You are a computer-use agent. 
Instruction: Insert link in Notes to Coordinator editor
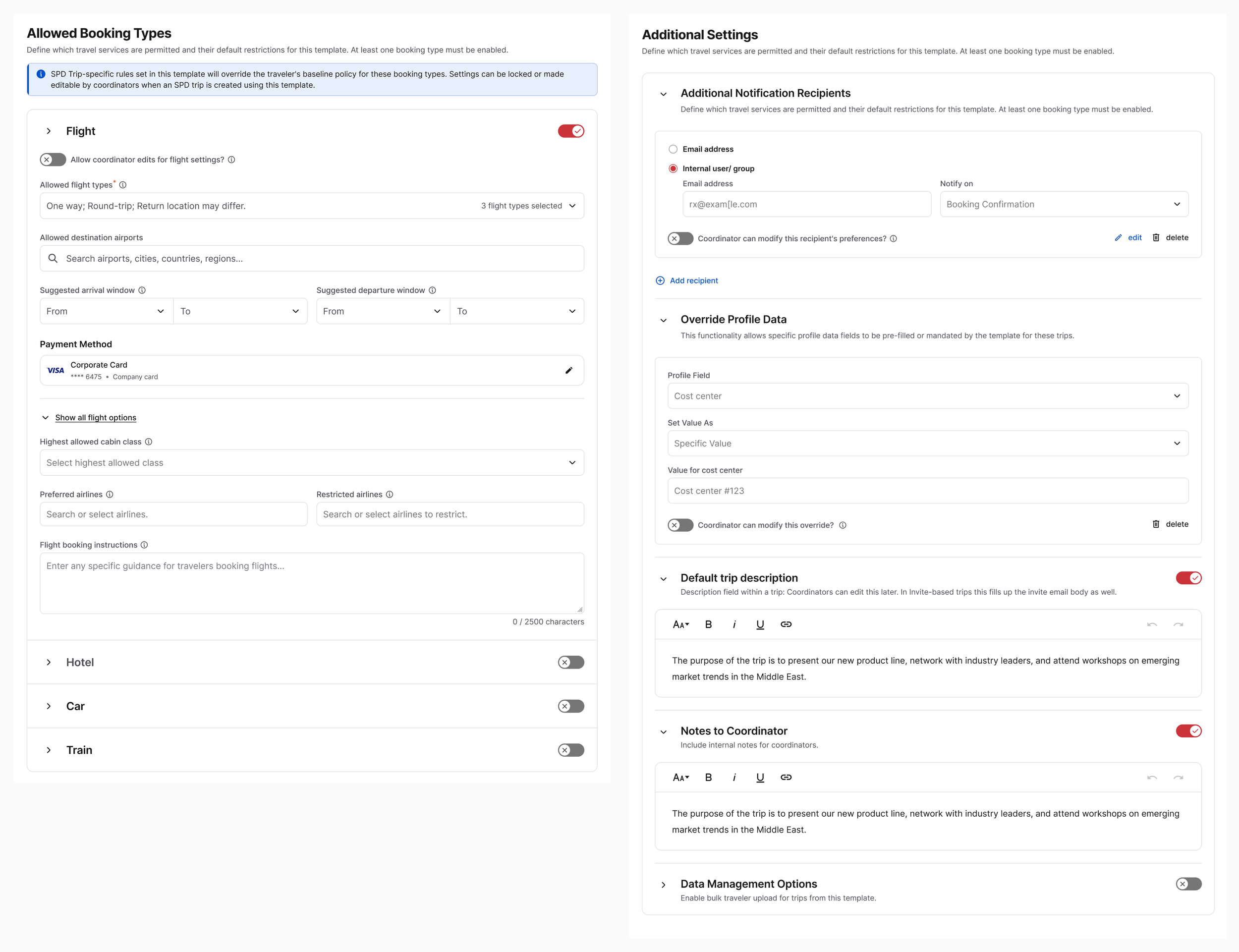pos(786,778)
